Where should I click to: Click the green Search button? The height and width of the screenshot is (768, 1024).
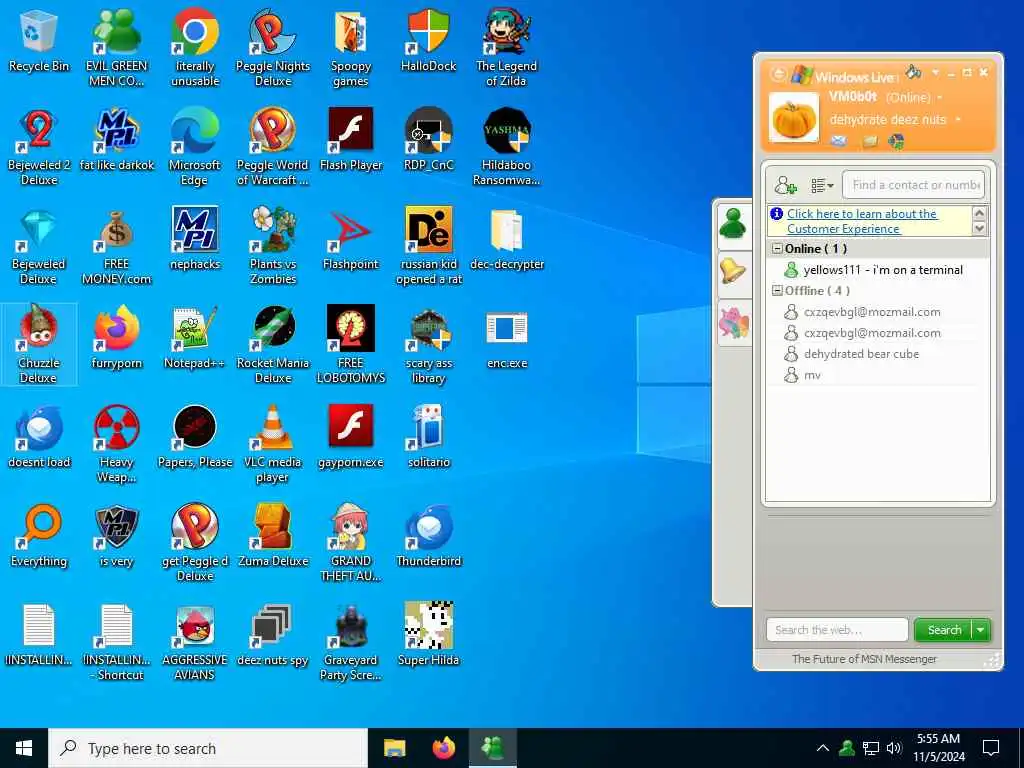pos(944,630)
